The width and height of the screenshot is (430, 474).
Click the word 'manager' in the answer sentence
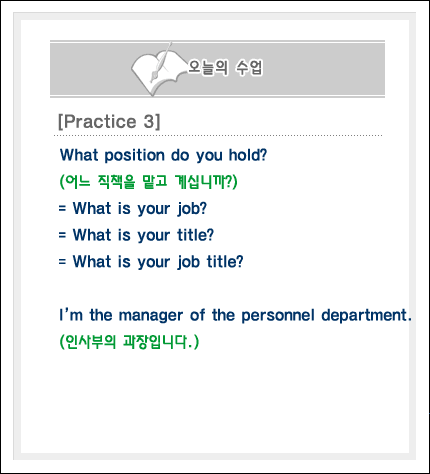coord(151,316)
